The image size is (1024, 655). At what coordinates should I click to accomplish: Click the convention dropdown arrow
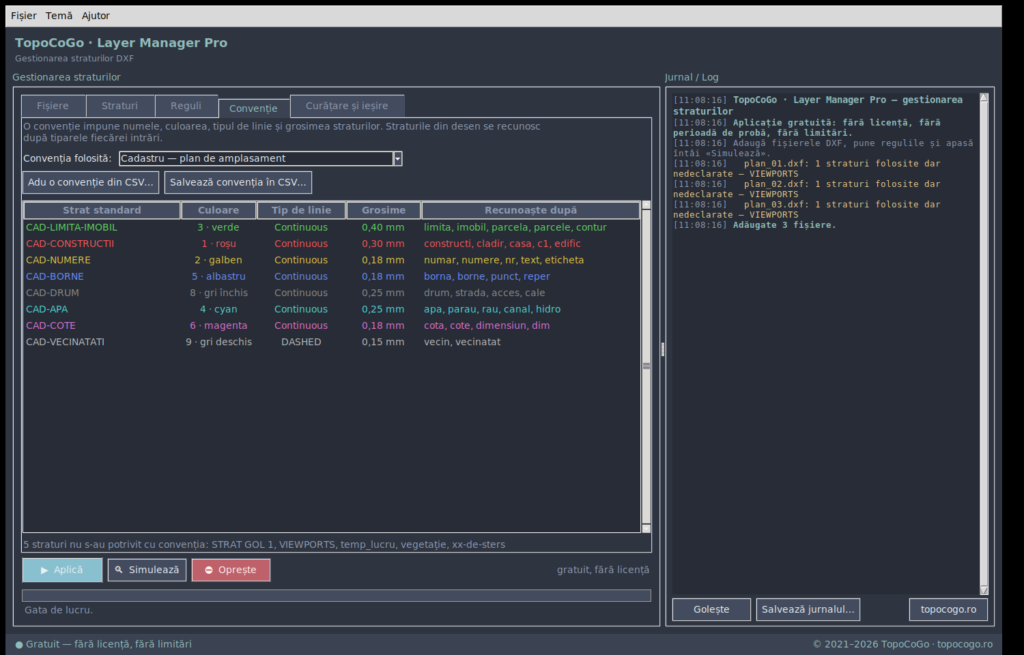[397, 158]
